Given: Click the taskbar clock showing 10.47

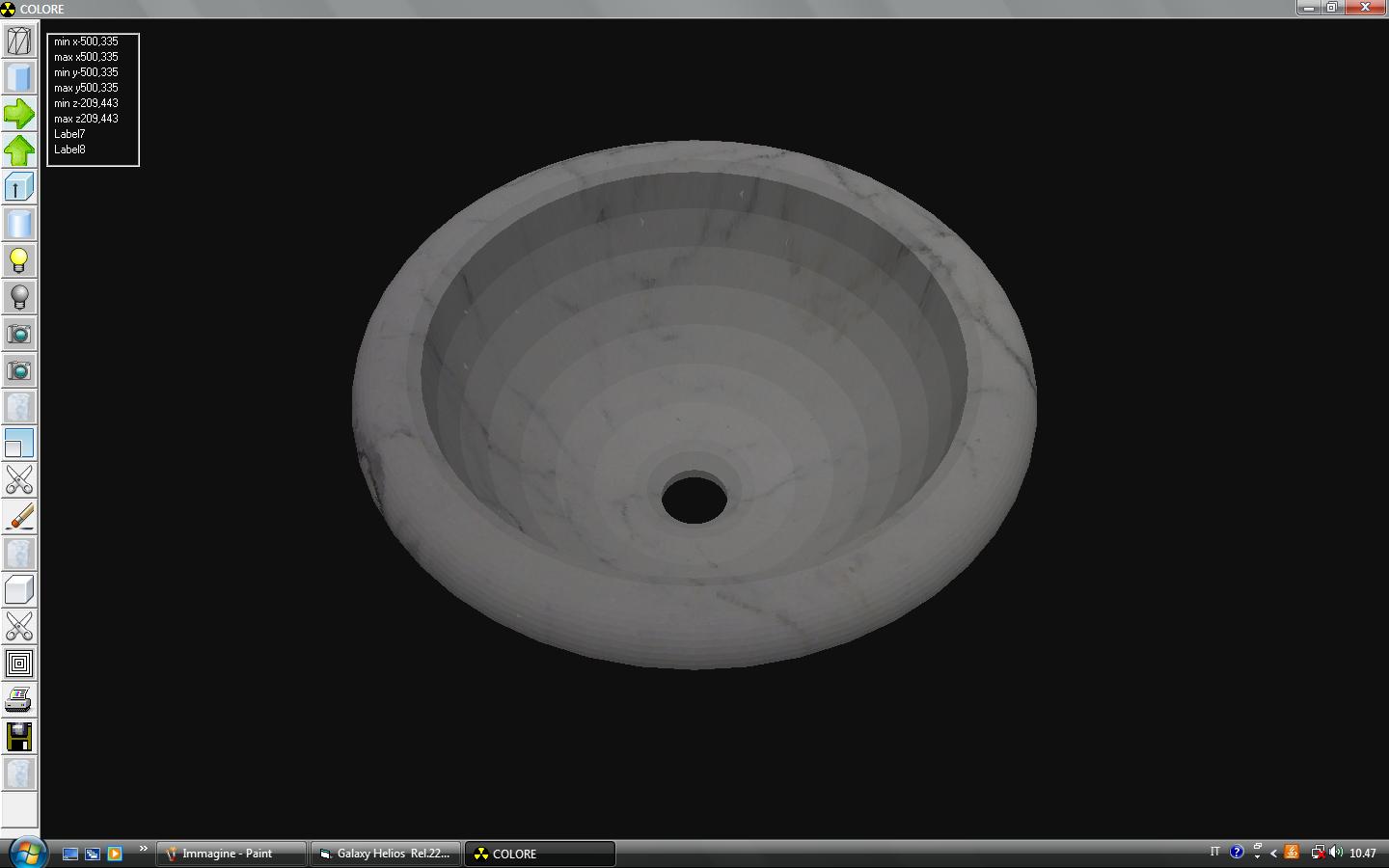Looking at the screenshot, I should click(1362, 854).
